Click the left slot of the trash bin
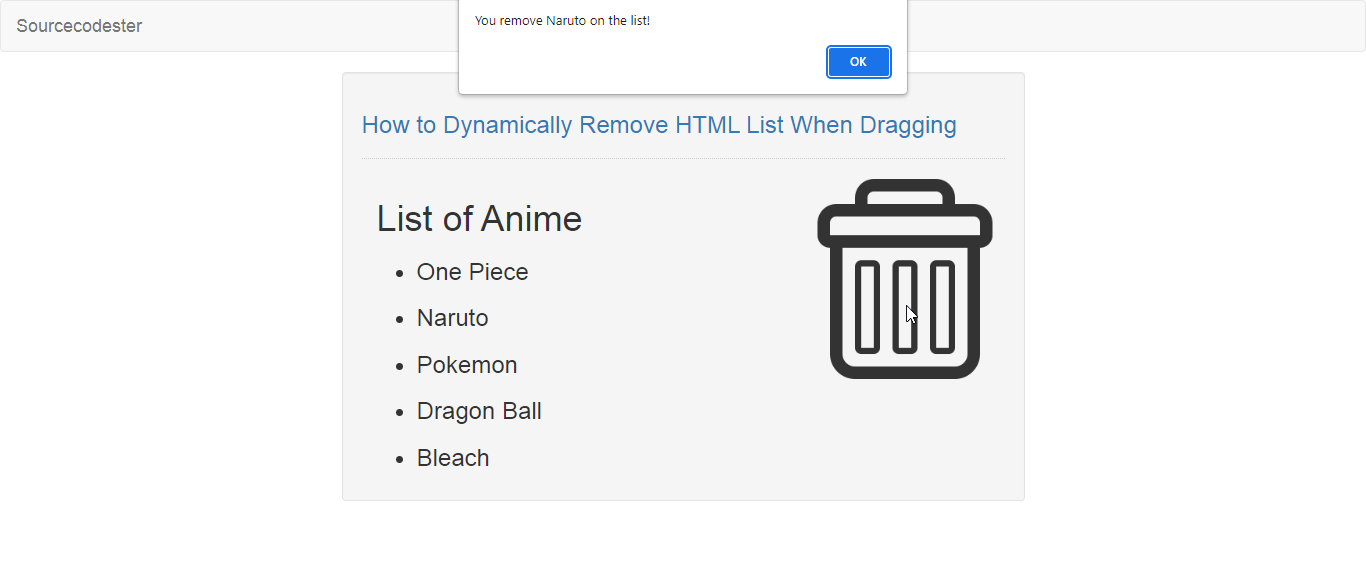This screenshot has width=1366, height=561. point(868,307)
